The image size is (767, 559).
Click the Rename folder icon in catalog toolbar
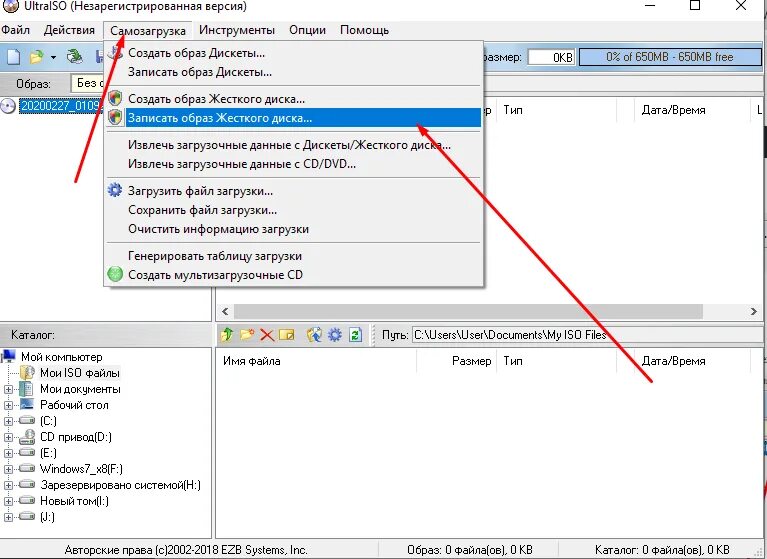(287, 335)
